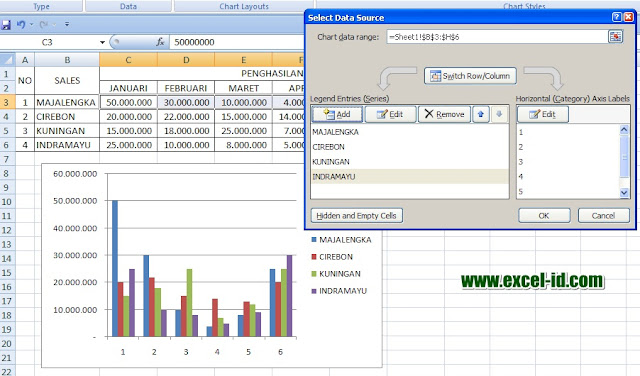Click KUNINGAN green legend entry in chart
Viewport: 640px width, 376px height.
pos(336,274)
